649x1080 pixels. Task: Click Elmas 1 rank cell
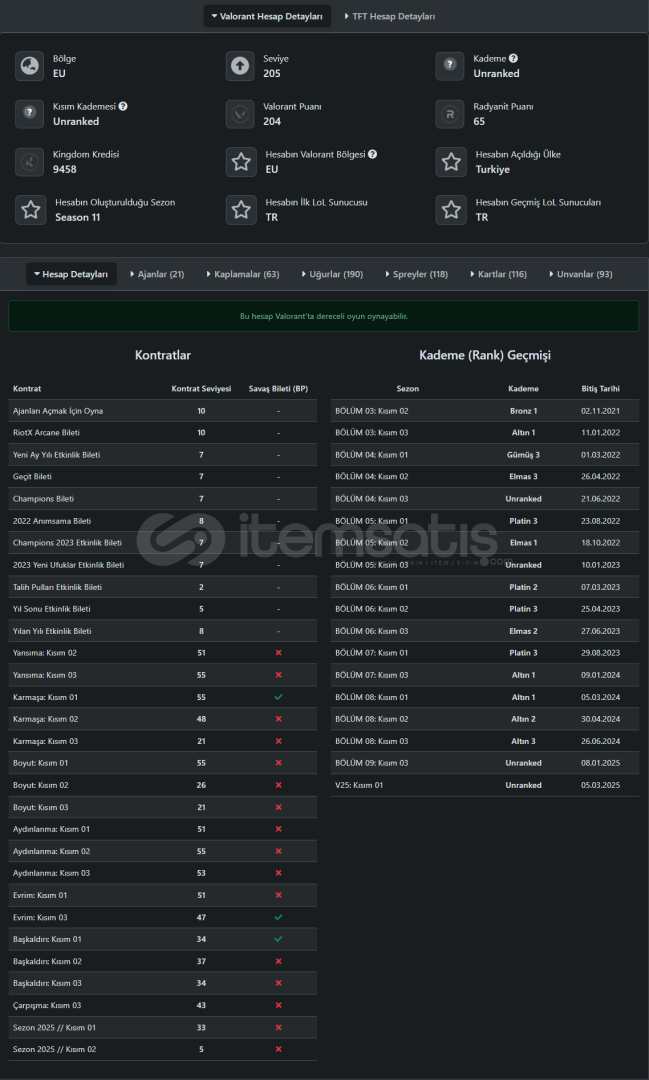524,543
